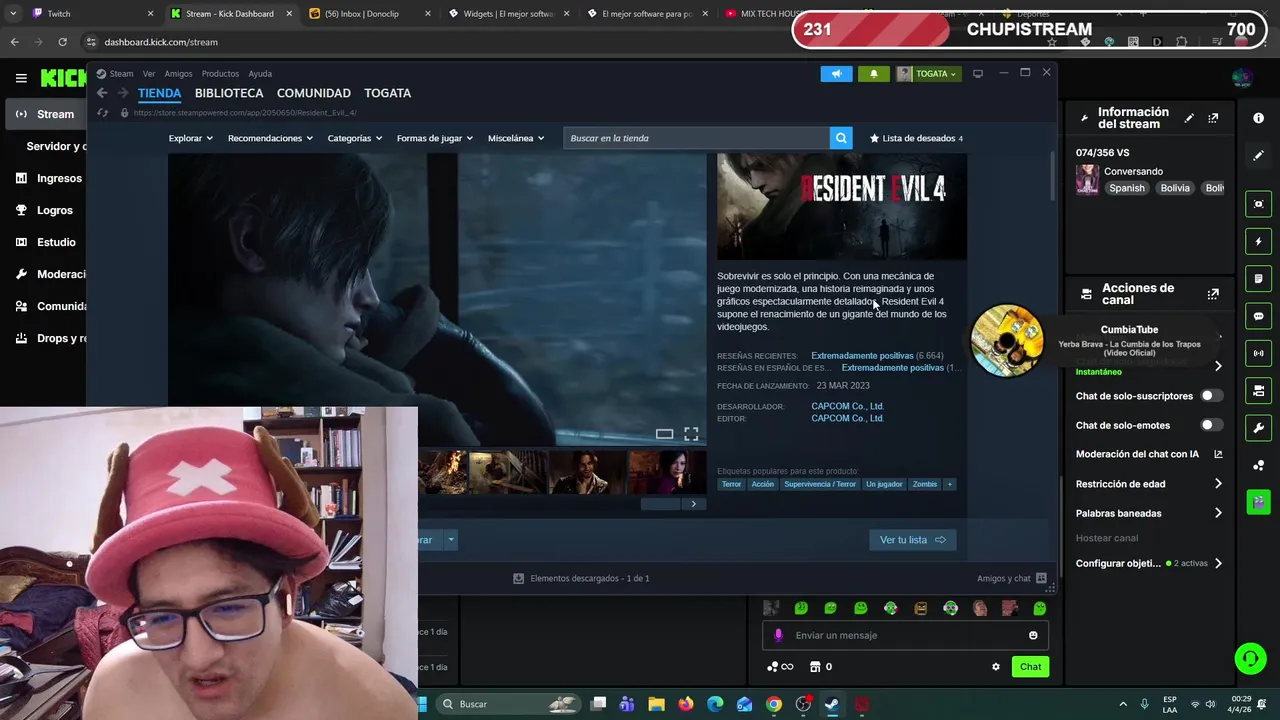Open File Explorer from the taskbar
This screenshot has height=720, width=1280.
tap(656, 704)
